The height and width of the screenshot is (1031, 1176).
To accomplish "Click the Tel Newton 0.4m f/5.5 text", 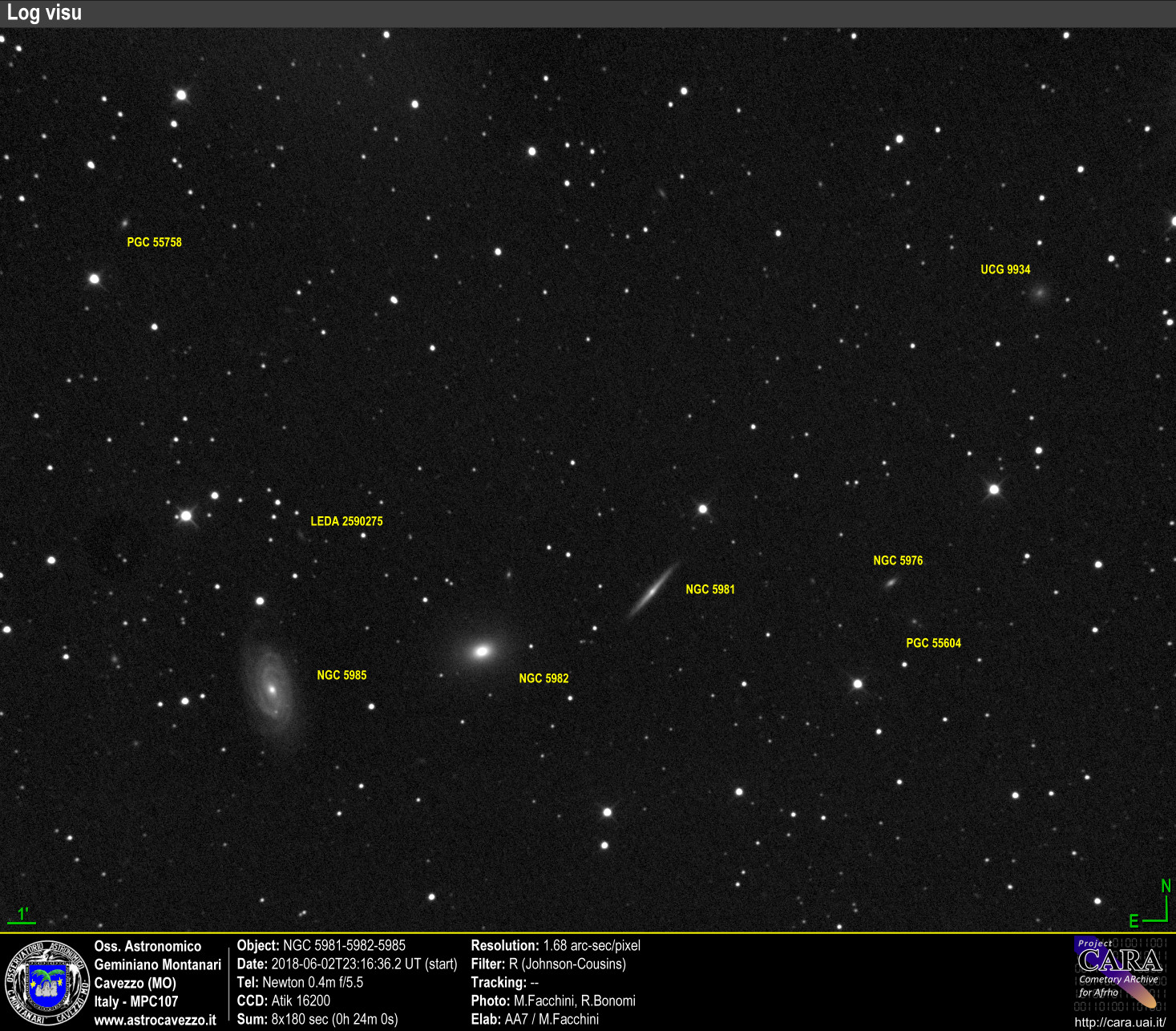I will pyautogui.click(x=300, y=983).
